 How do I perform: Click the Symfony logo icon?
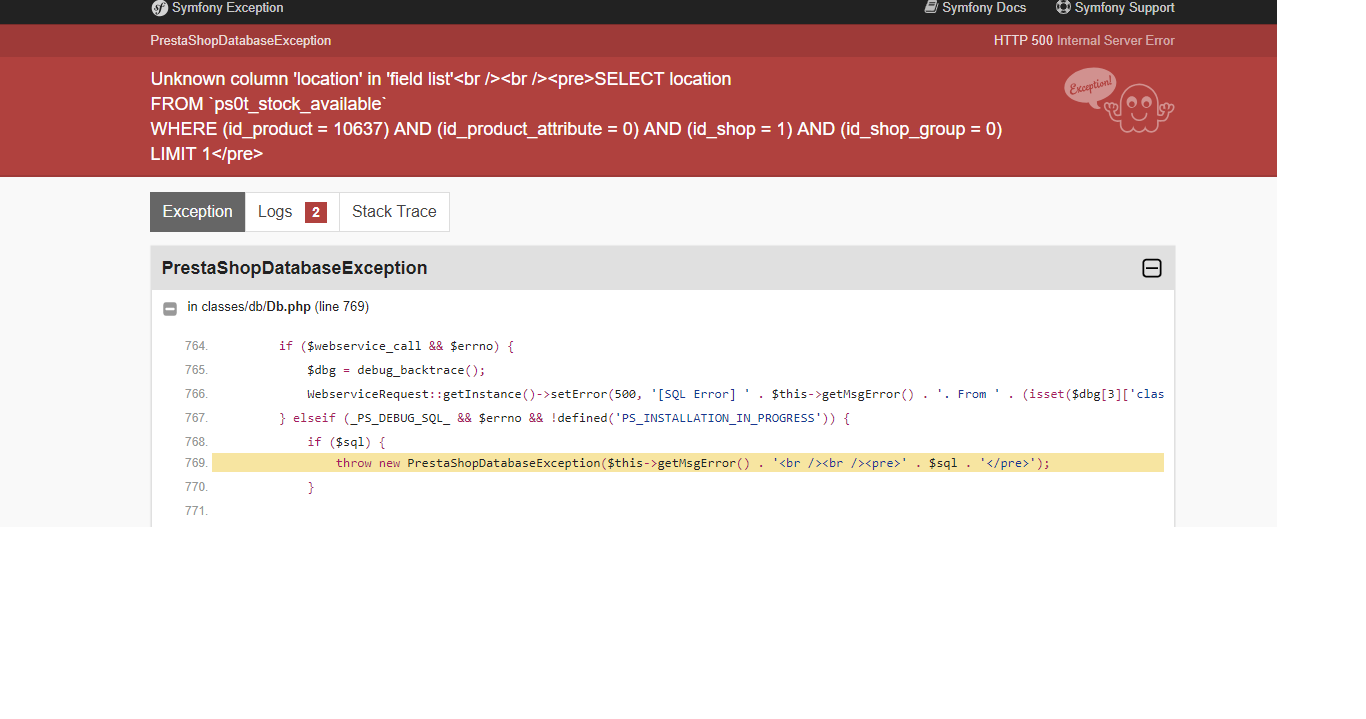coord(159,8)
